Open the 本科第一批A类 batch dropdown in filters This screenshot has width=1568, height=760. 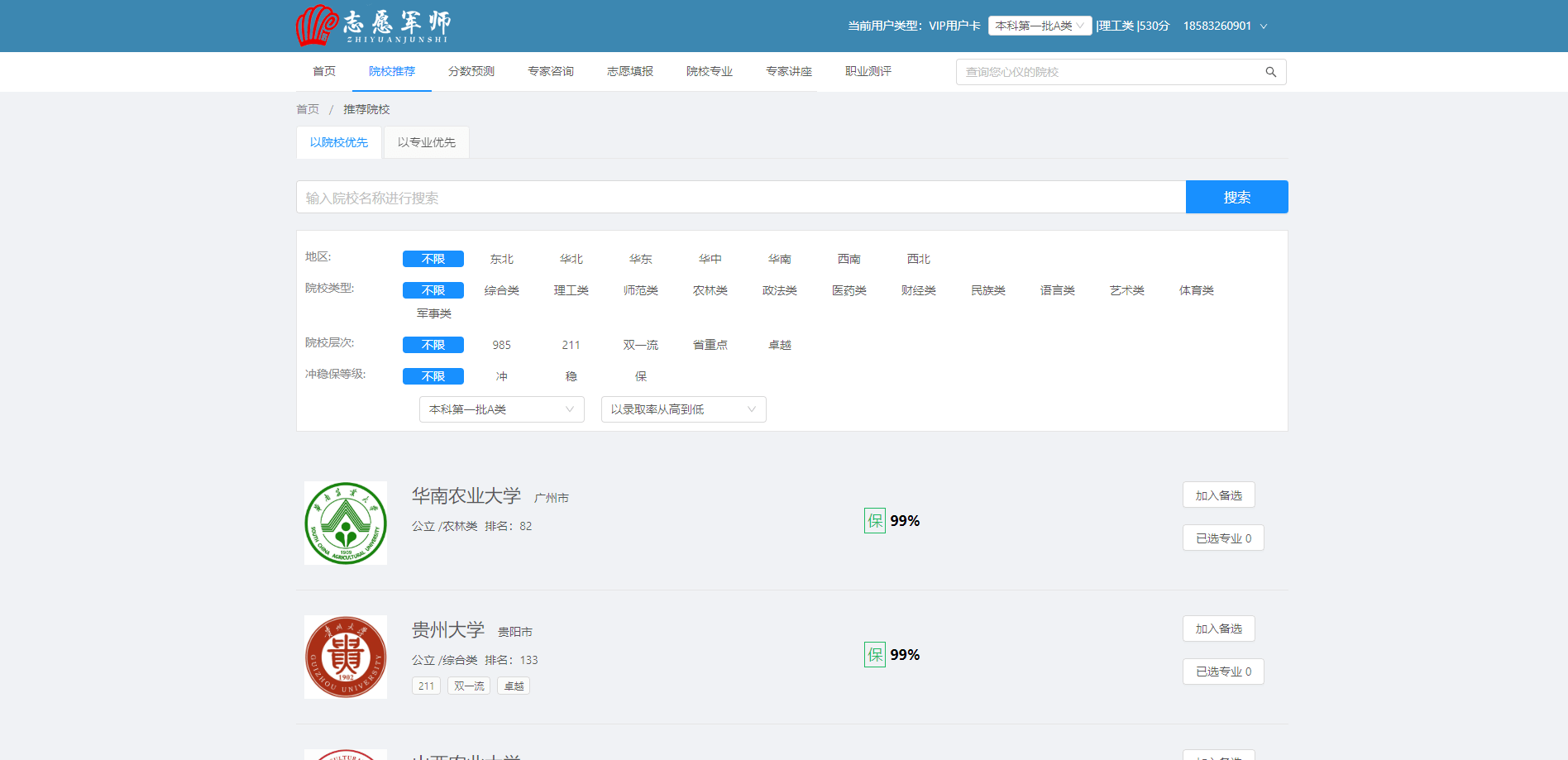click(502, 409)
